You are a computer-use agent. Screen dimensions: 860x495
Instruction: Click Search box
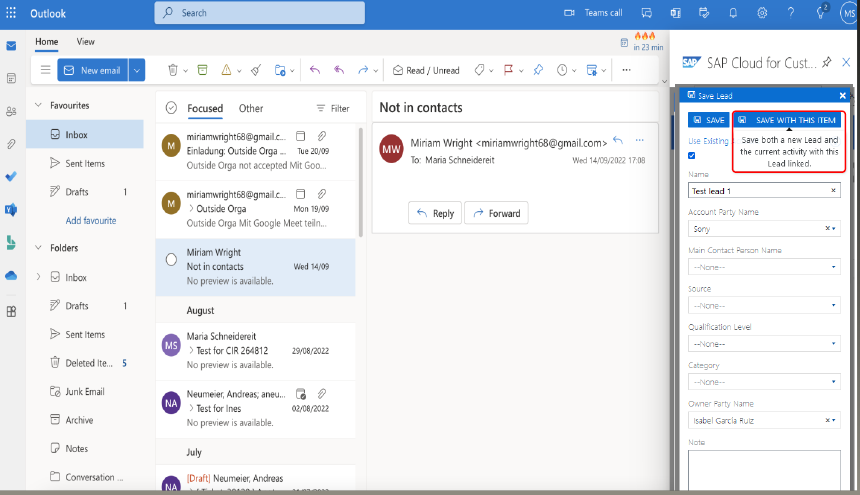pyautogui.click(x=259, y=13)
